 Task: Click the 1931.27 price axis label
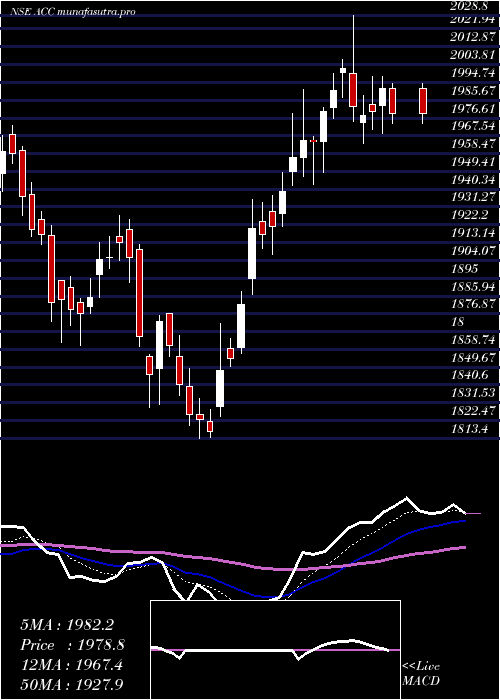(x=474, y=197)
